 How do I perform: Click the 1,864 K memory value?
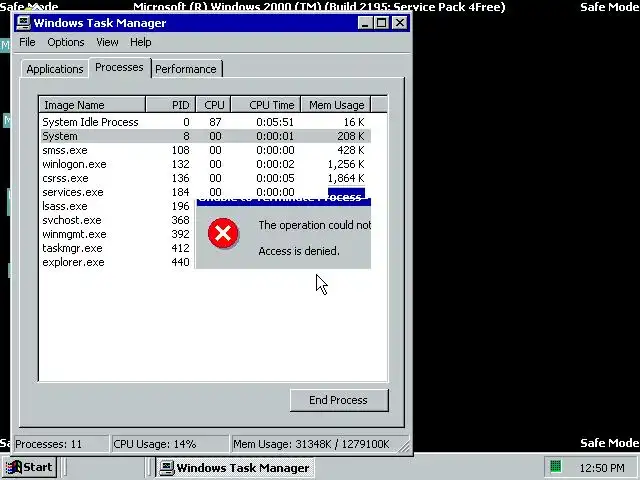346,178
